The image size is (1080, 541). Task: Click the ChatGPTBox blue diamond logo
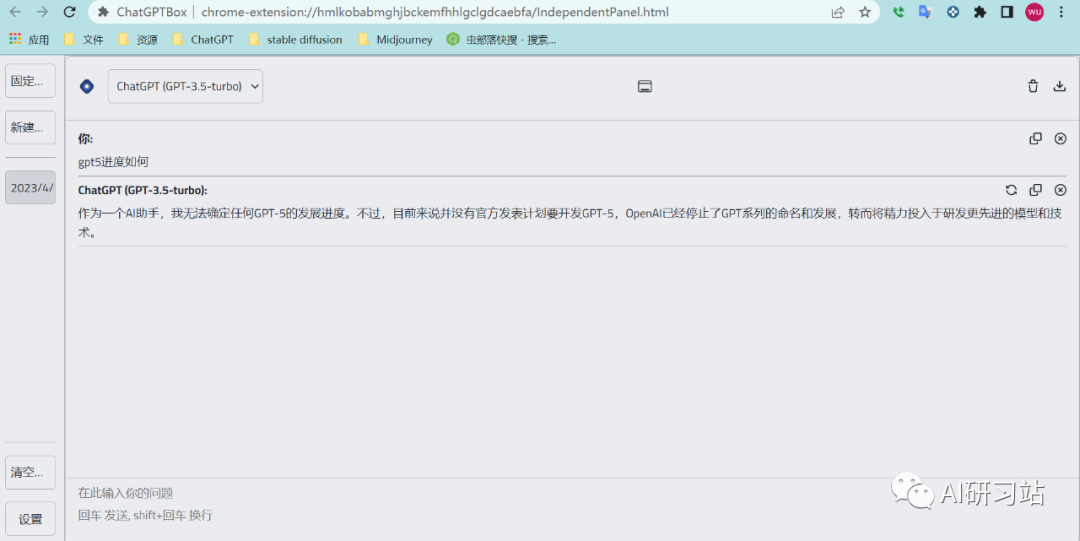[x=87, y=86]
